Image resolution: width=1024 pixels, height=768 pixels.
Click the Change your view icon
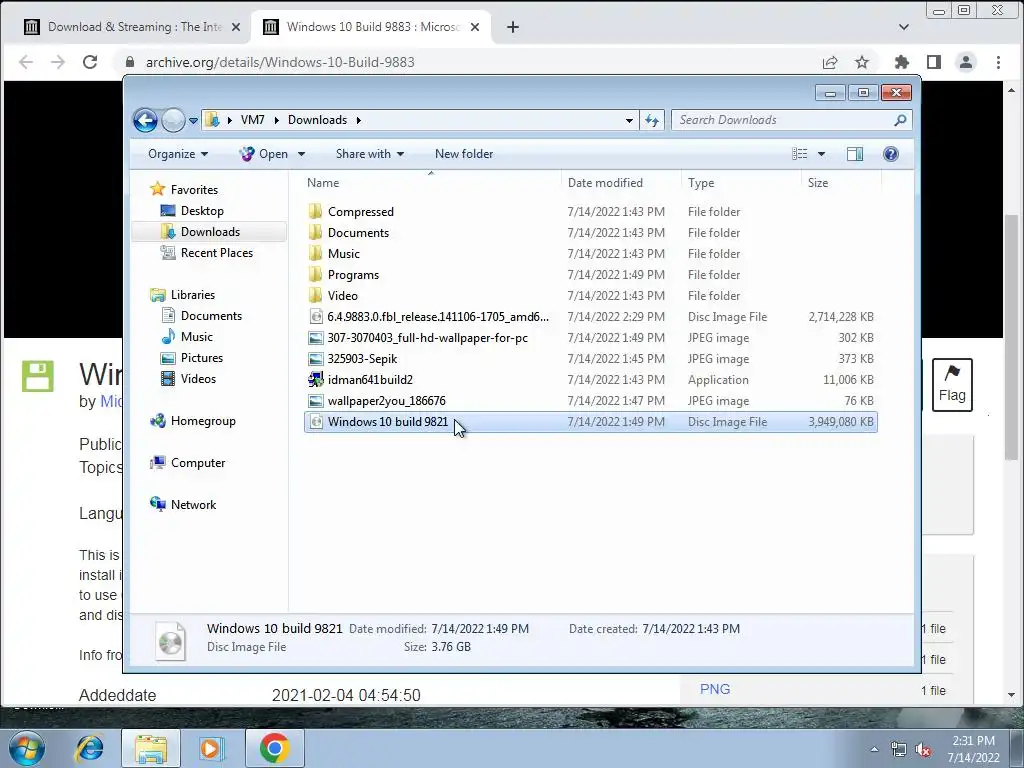click(x=799, y=154)
